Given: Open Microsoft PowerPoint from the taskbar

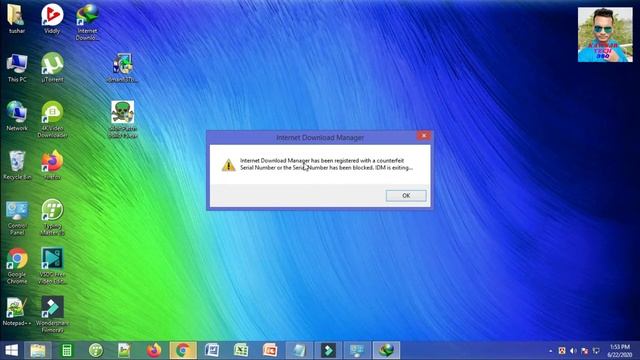Looking at the screenshot, I should pos(269,350).
